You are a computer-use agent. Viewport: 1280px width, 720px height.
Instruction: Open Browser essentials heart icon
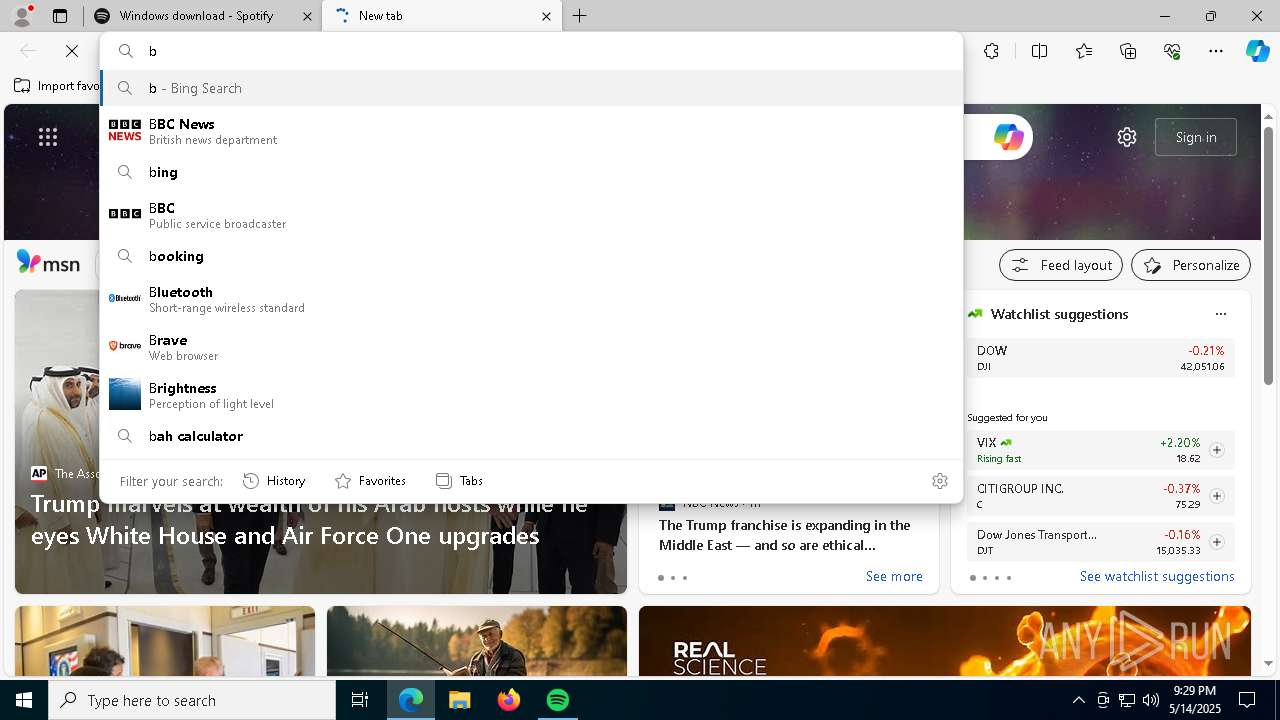point(1172,51)
